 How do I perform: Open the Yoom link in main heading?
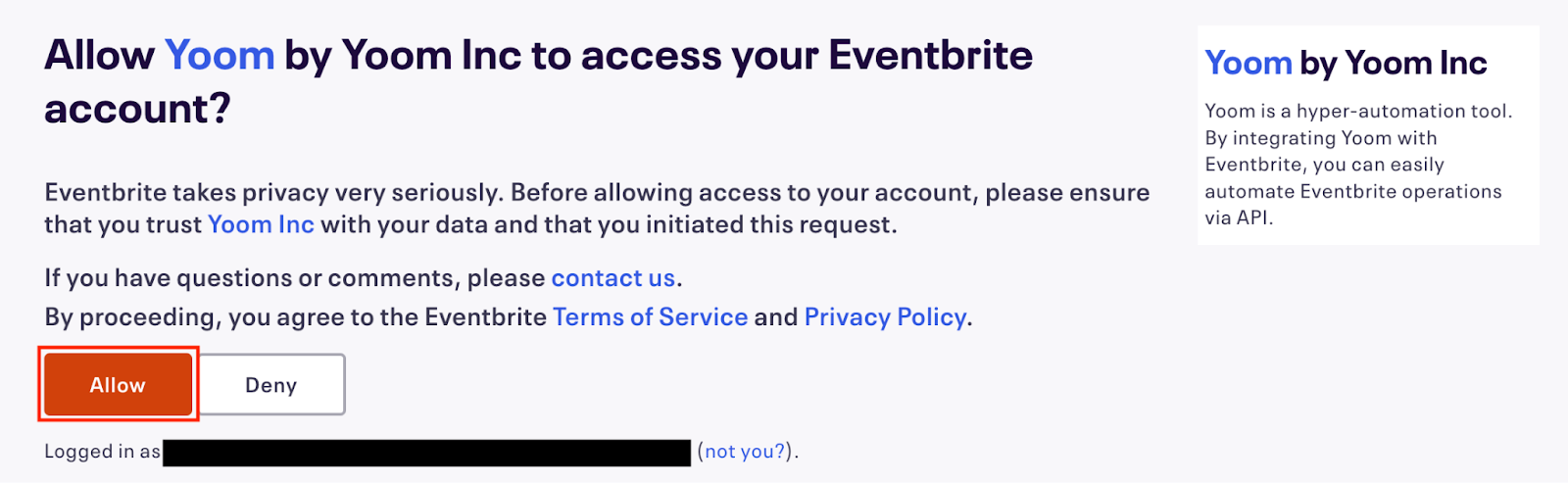[220, 56]
